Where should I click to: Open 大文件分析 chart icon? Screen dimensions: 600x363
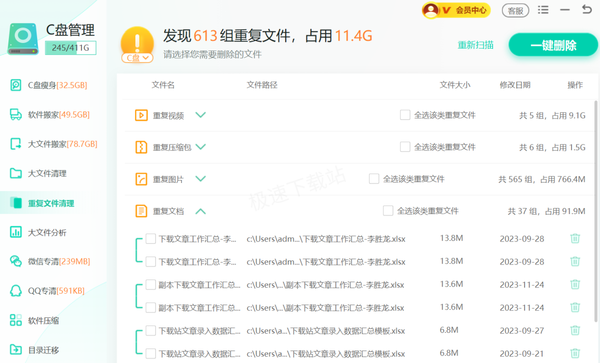pyautogui.click(x=16, y=232)
